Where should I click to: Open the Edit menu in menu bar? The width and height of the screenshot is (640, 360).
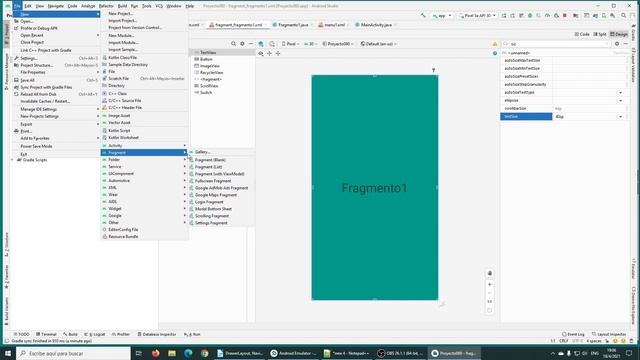(x=28, y=6)
